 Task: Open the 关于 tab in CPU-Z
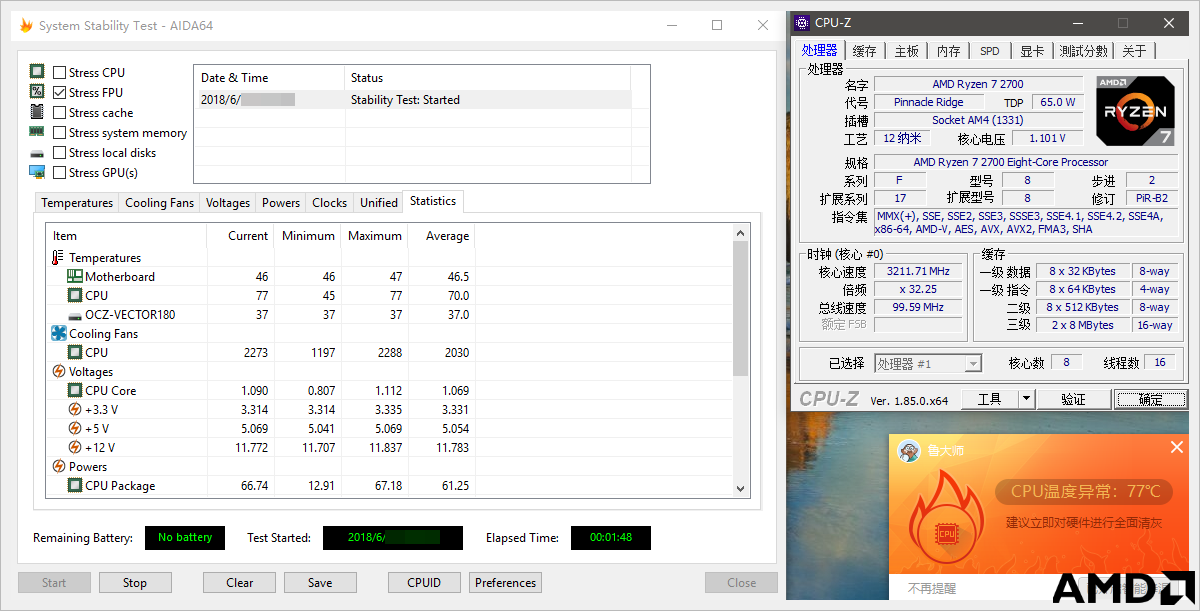click(1134, 51)
